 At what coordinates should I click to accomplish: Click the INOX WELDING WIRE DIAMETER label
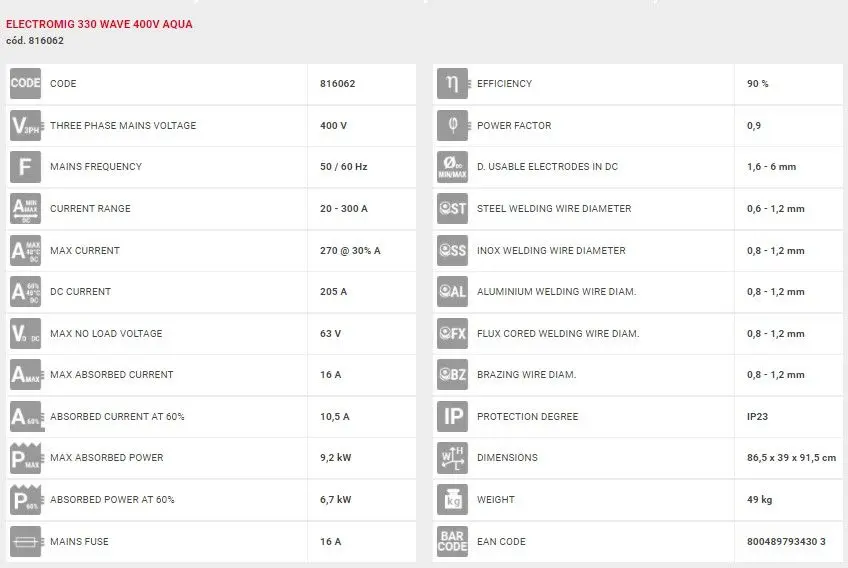click(551, 251)
